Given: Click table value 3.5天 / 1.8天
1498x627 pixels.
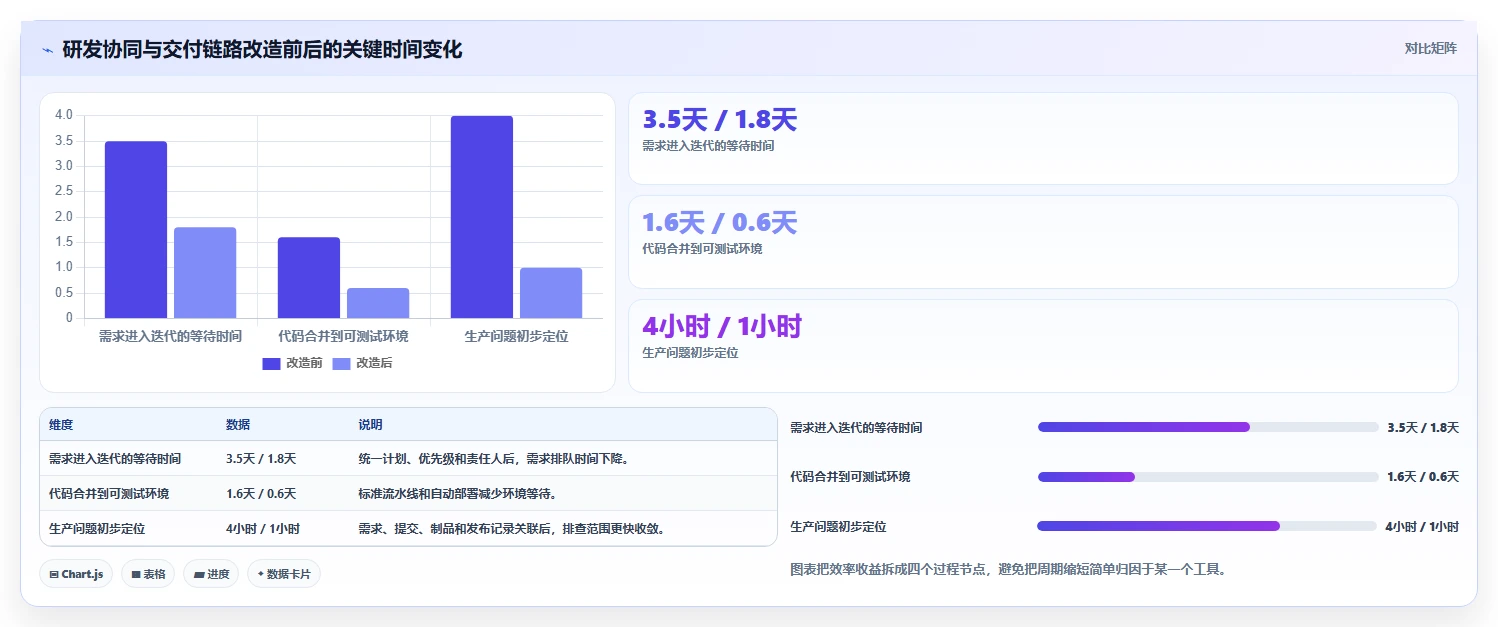Looking at the screenshot, I should tap(261, 459).
